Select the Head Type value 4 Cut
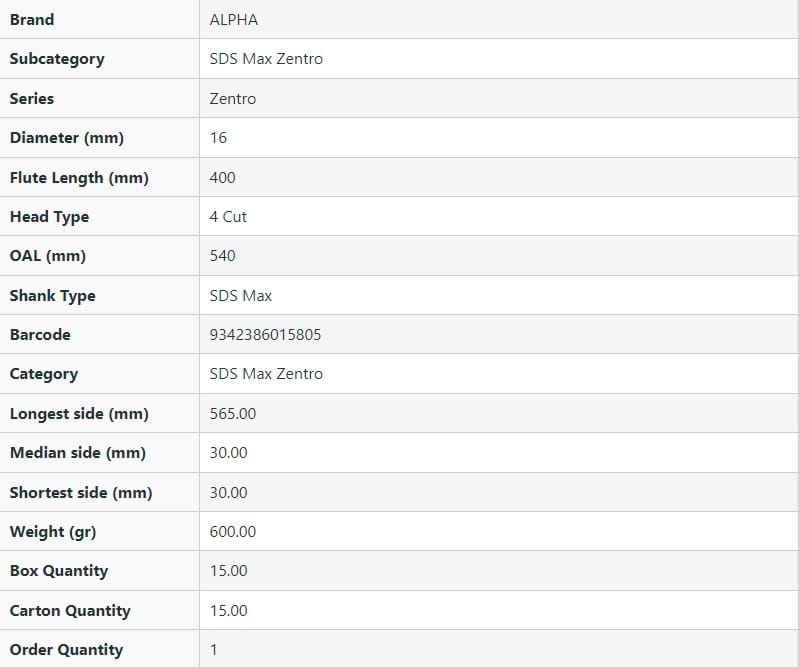The image size is (799, 667). click(x=228, y=216)
